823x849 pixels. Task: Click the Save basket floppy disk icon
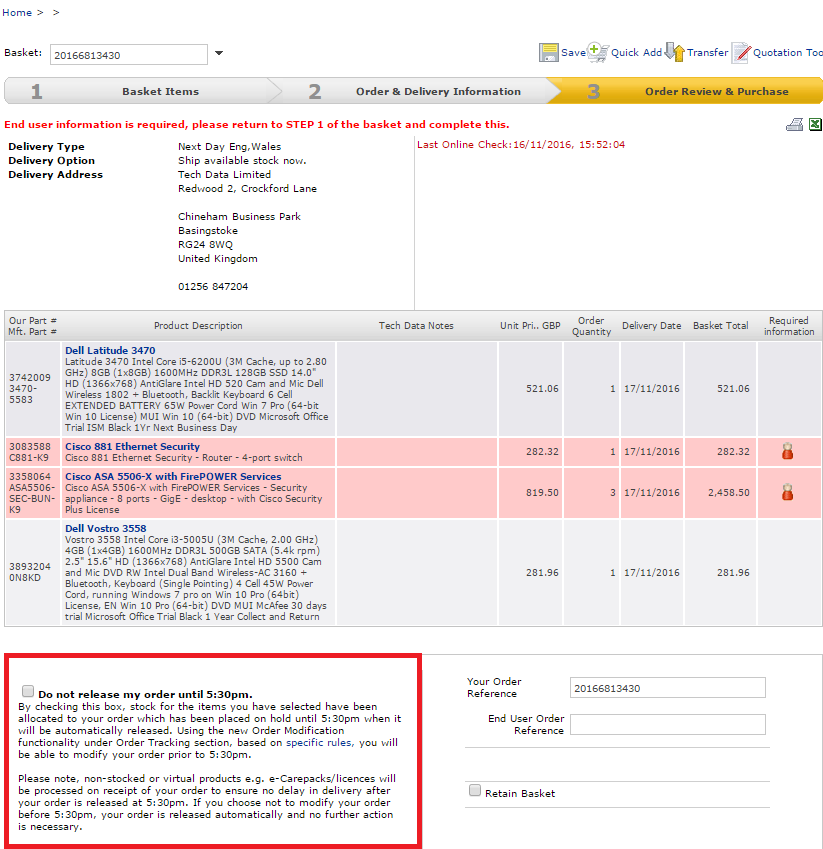pos(549,53)
